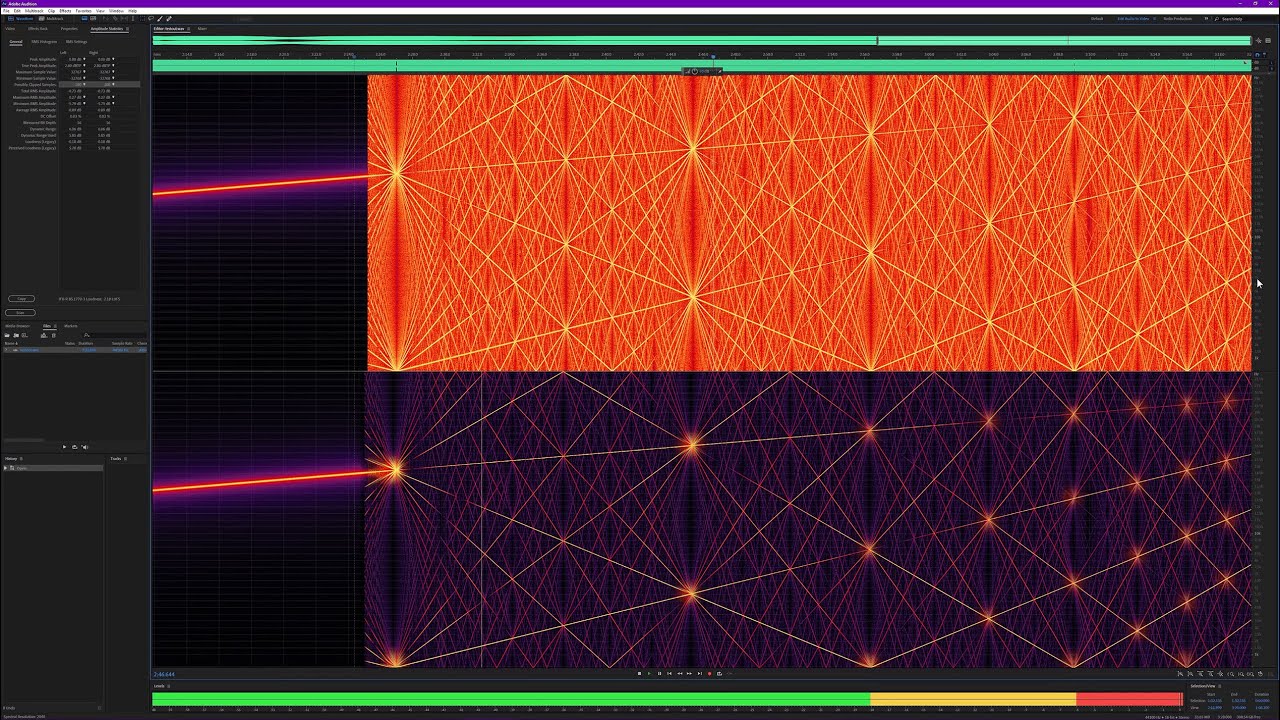
Task: Switch to the Properties tab
Action: click(x=69, y=28)
